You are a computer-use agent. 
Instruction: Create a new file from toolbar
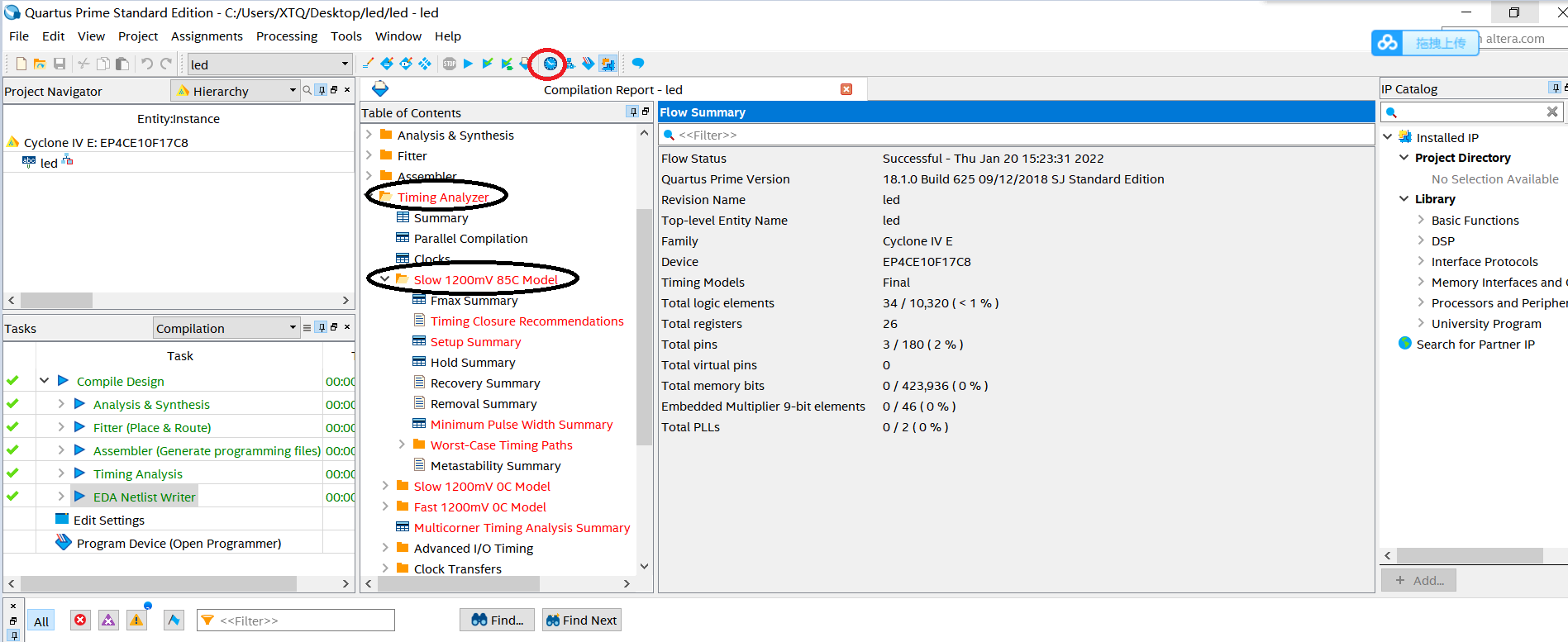(x=21, y=64)
